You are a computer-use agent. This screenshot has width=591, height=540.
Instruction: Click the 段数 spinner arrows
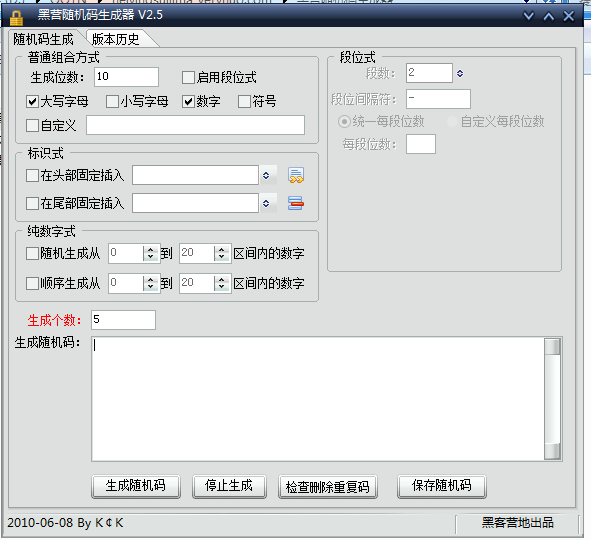(x=460, y=73)
